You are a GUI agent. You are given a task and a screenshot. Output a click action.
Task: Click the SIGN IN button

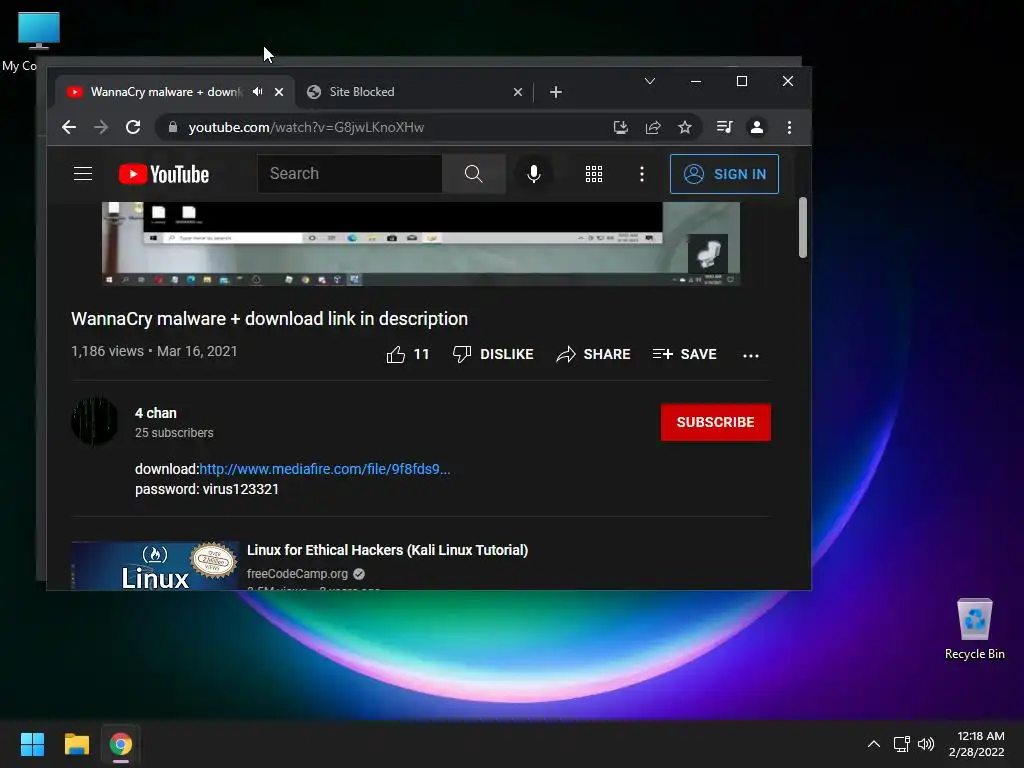point(724,174)
